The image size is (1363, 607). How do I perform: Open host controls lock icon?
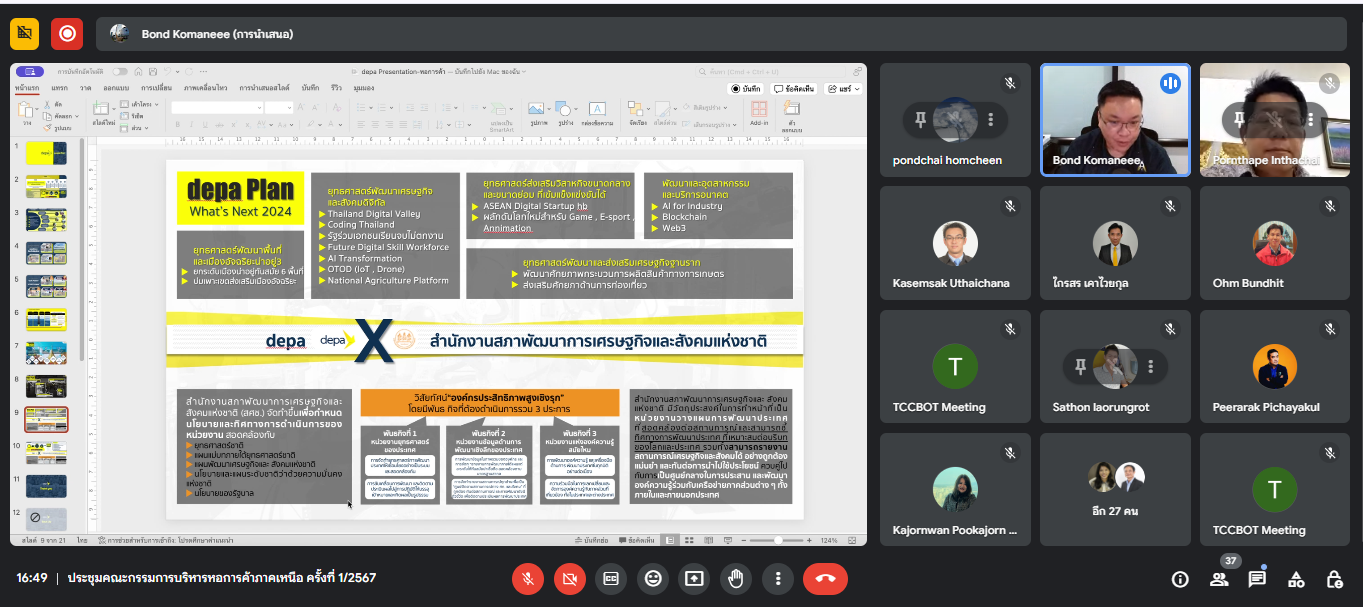click(1334, 579)
